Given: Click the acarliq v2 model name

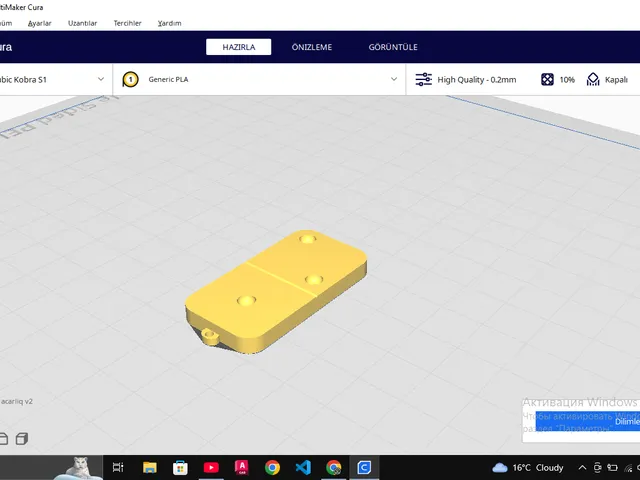Looking at the screenshot, I should pos(16,401).
